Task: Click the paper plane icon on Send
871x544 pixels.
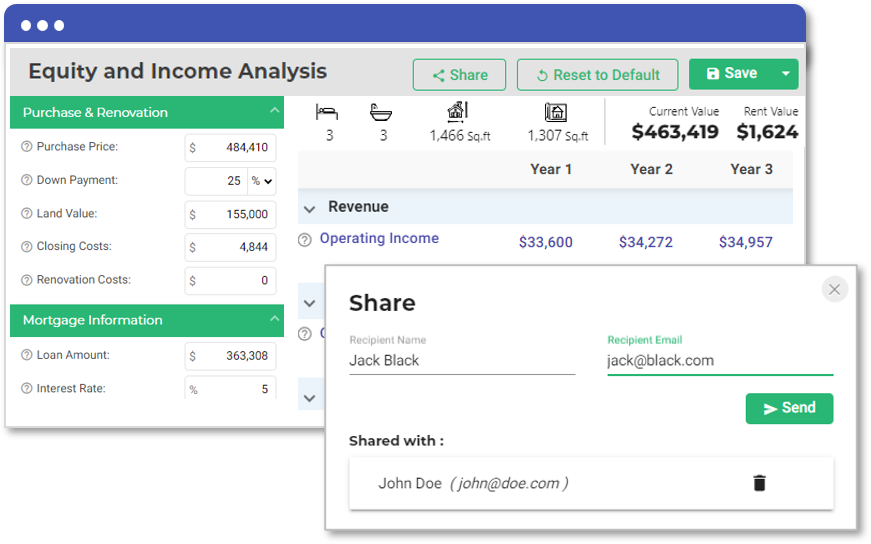Action: pyautogui.click(x=770, y=409)
